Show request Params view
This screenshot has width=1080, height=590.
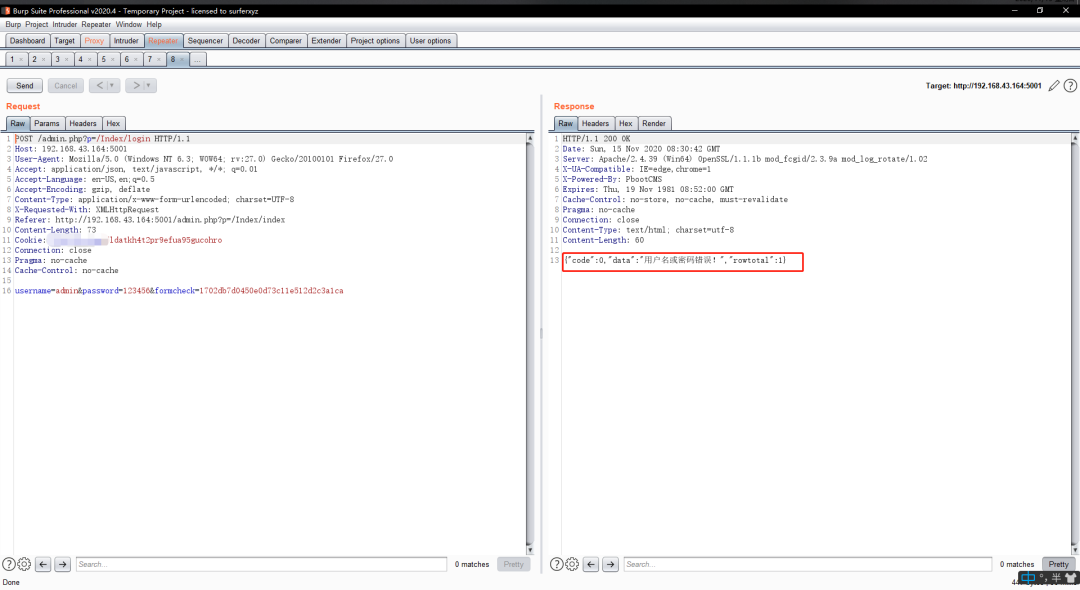point(47,123)
